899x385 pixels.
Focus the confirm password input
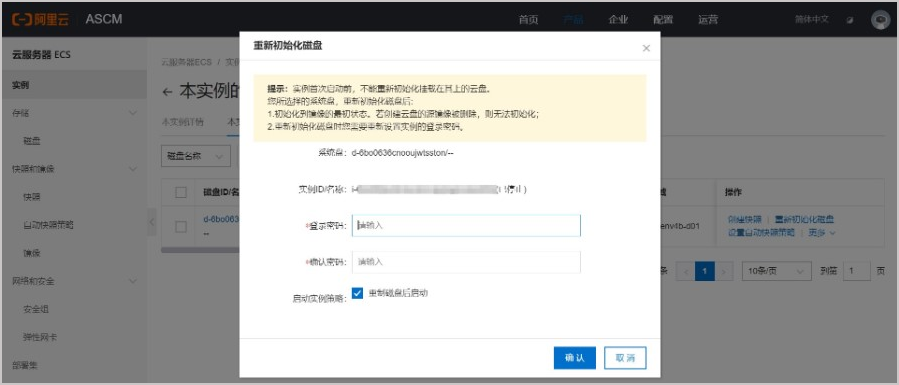466,262
